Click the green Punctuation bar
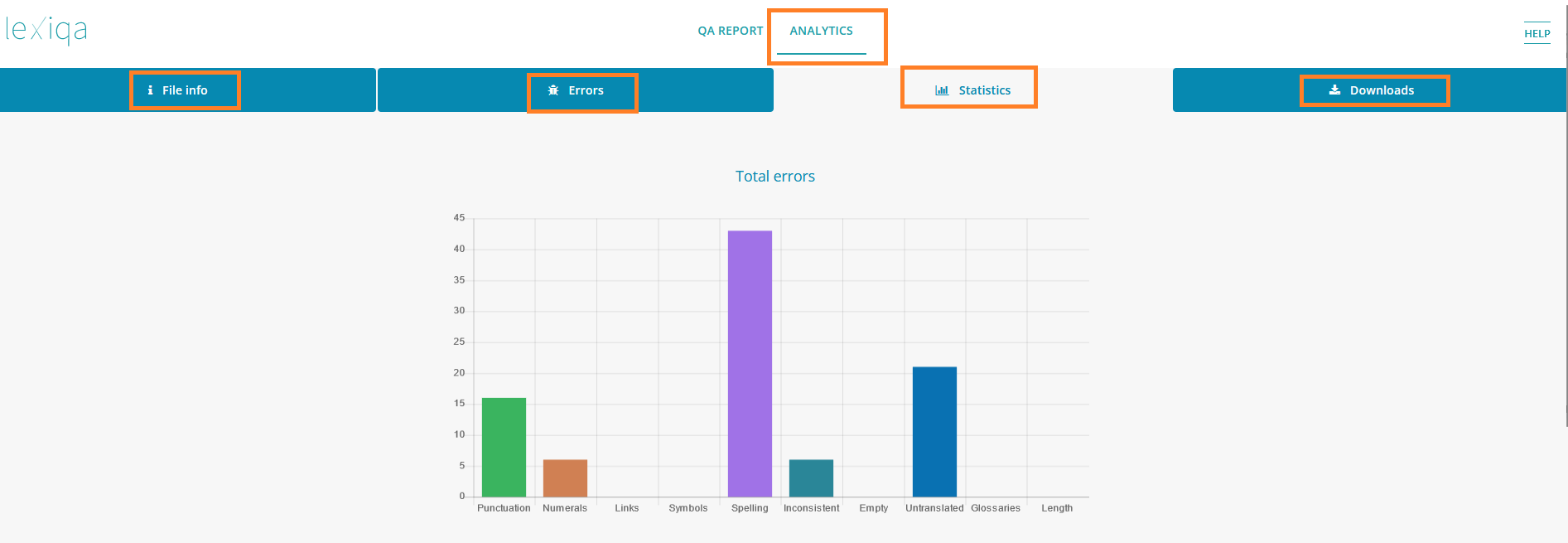This screenshot has width=1568, height=543. pos(504,448)
